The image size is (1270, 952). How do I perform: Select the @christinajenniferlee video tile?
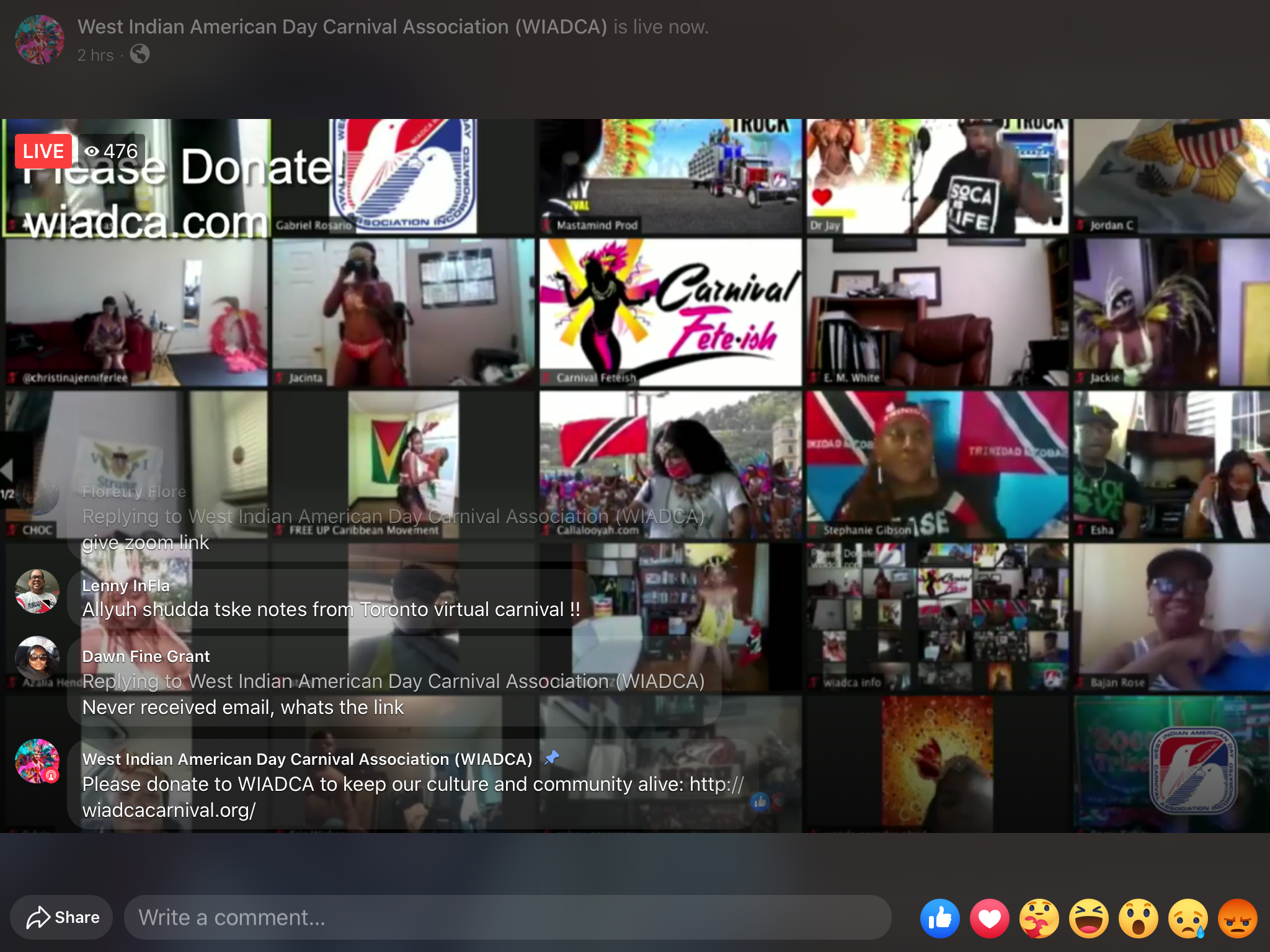(x=137, y=312)
